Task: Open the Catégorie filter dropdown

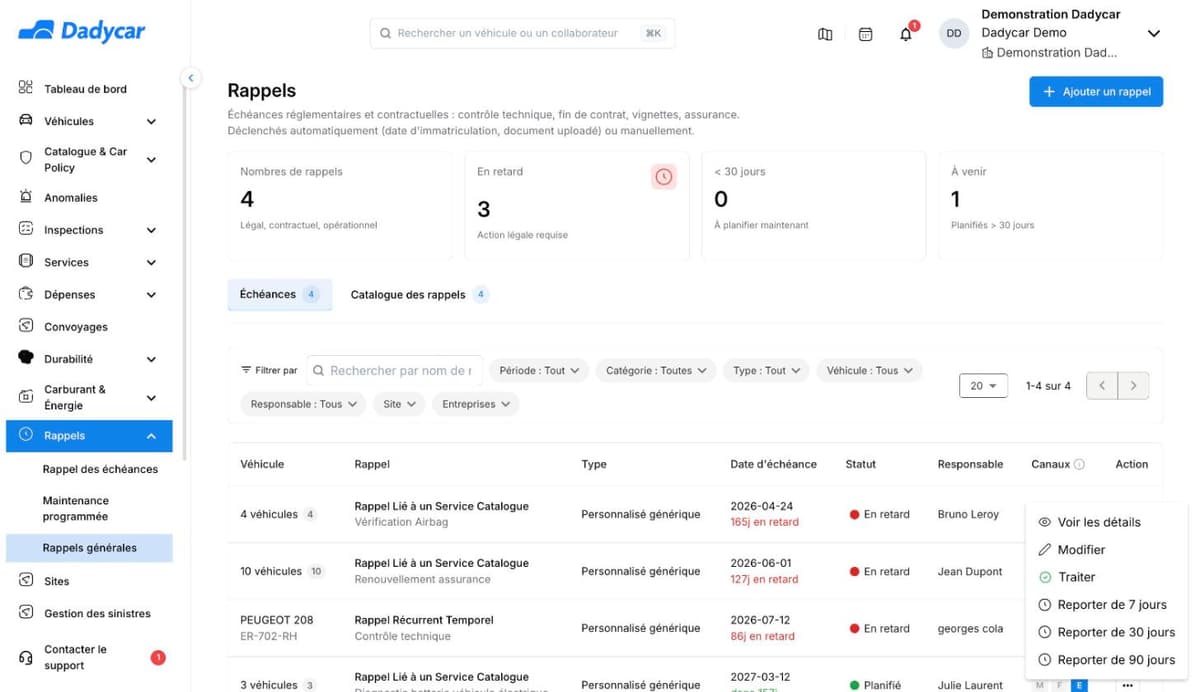Action: click(x=656, y=370)
